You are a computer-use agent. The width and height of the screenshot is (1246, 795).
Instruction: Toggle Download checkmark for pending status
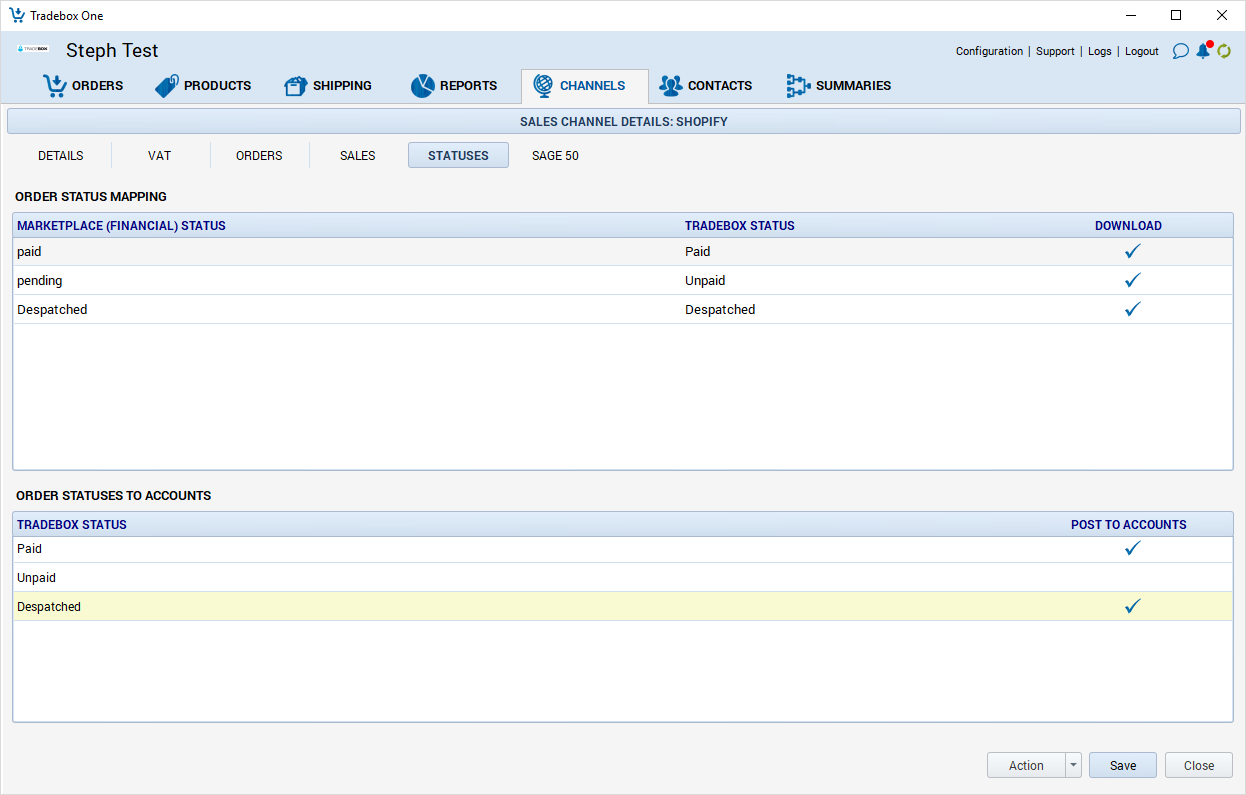click(x=1132, y=281)
